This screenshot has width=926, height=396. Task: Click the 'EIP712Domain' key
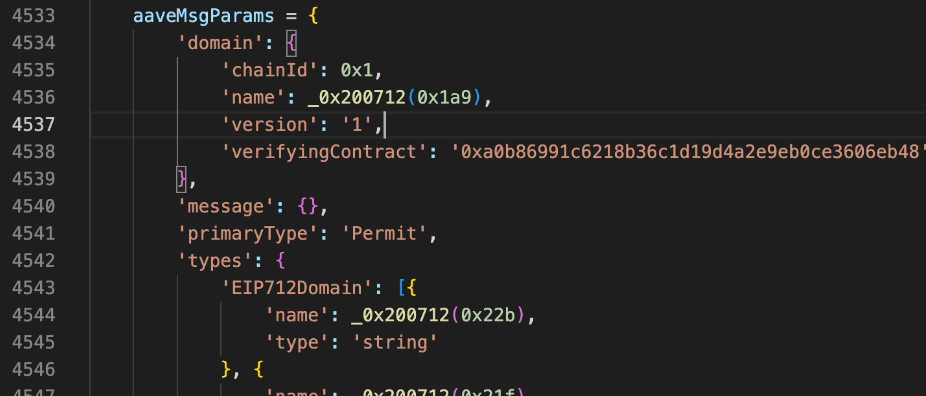(x=297, y=288)
